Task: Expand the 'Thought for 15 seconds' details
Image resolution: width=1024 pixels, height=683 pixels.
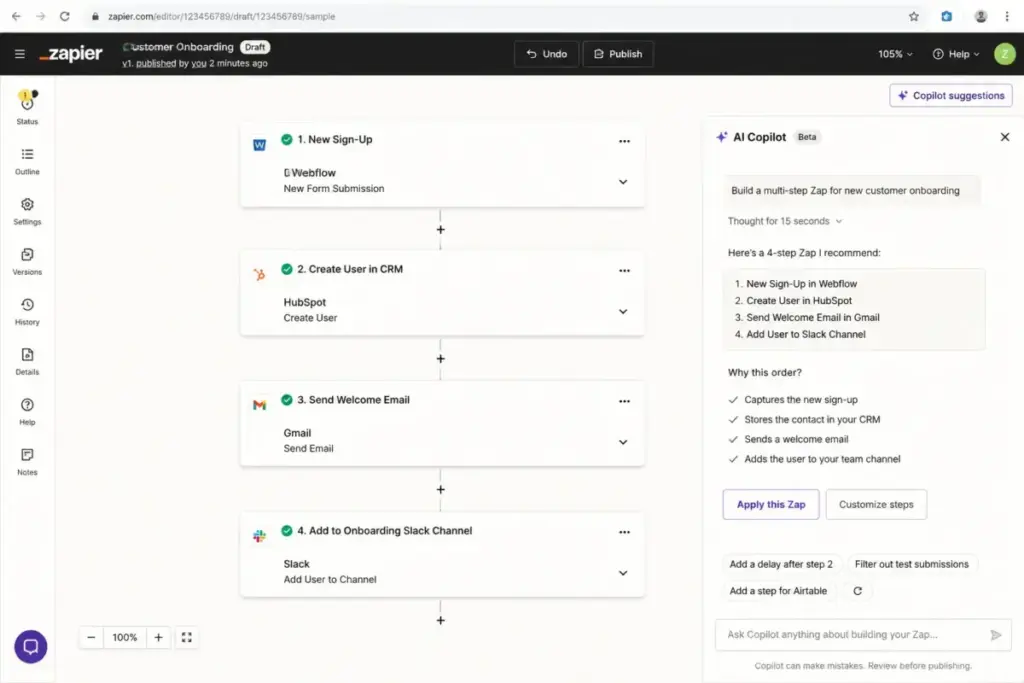Action: click(785, 221)
